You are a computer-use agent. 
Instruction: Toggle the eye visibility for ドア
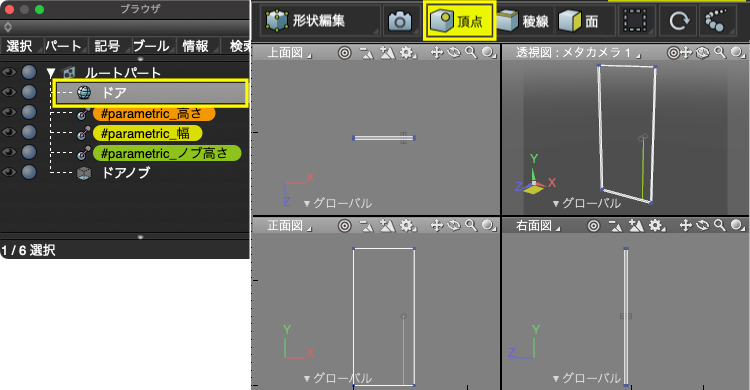(x=9, y=92)
